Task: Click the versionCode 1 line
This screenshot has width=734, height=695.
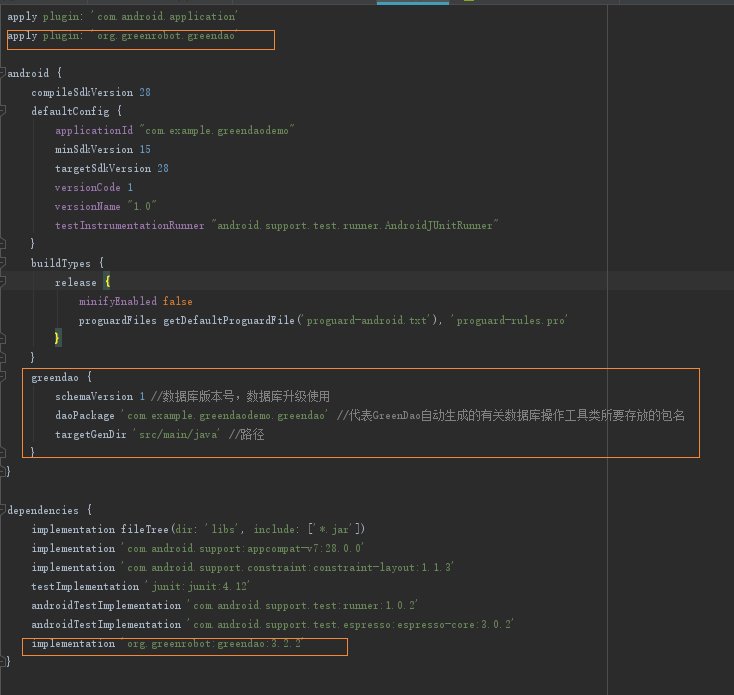Action: click(x=94, y=187)
